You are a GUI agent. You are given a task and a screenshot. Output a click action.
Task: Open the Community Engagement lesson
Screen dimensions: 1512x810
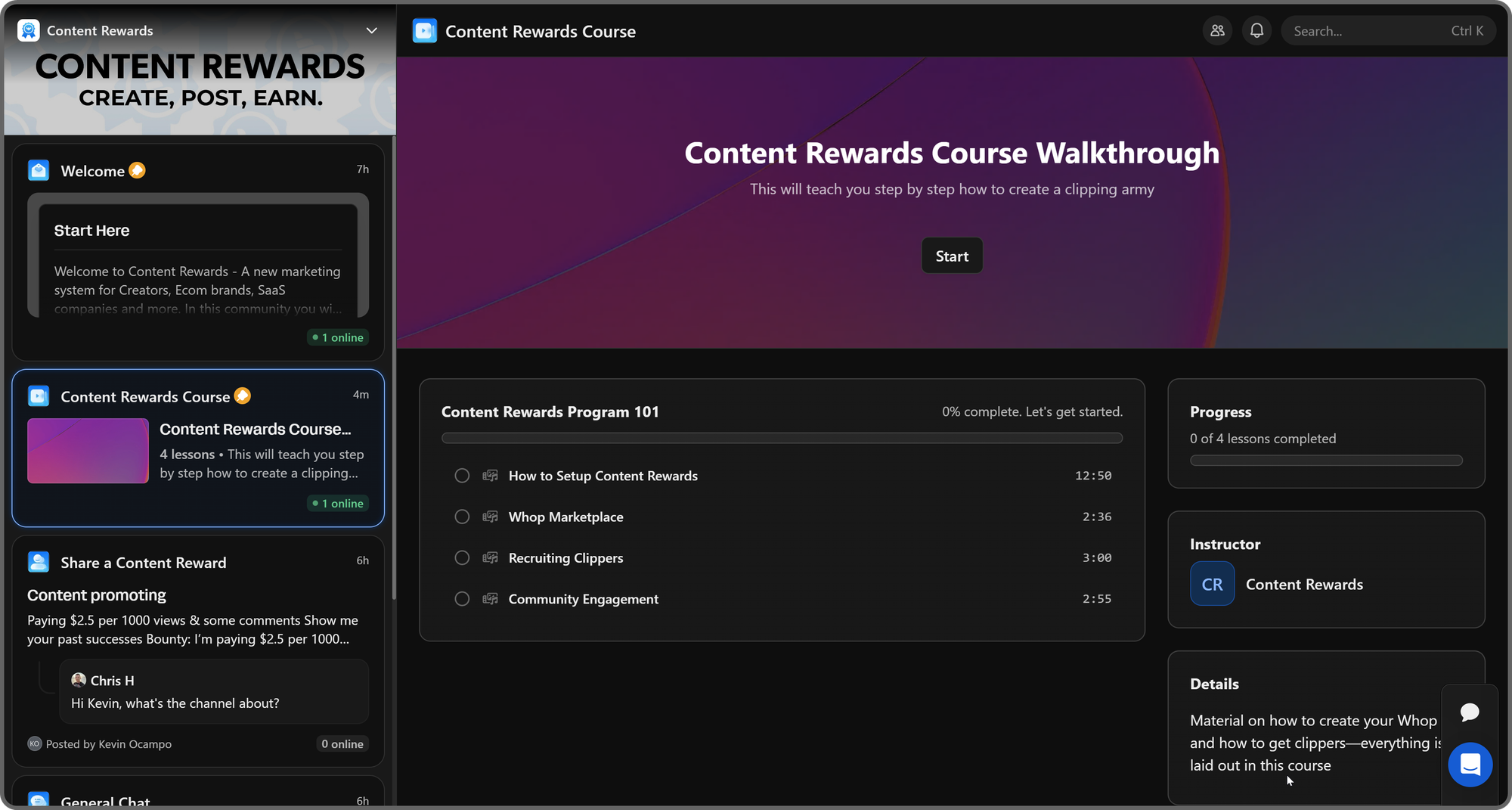pyautogui.click(x=782, y=599)
